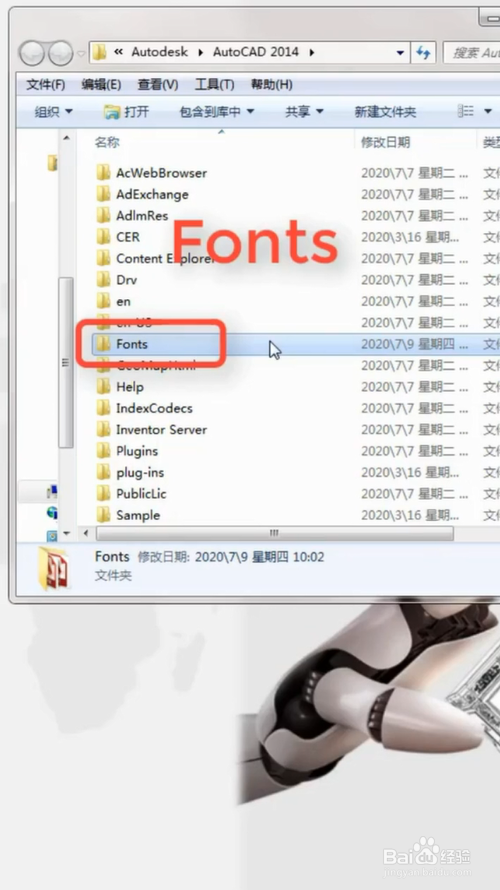
Task: Select the plug-ins folder icon
Action: pyautogui.click(x=103, y=472)
